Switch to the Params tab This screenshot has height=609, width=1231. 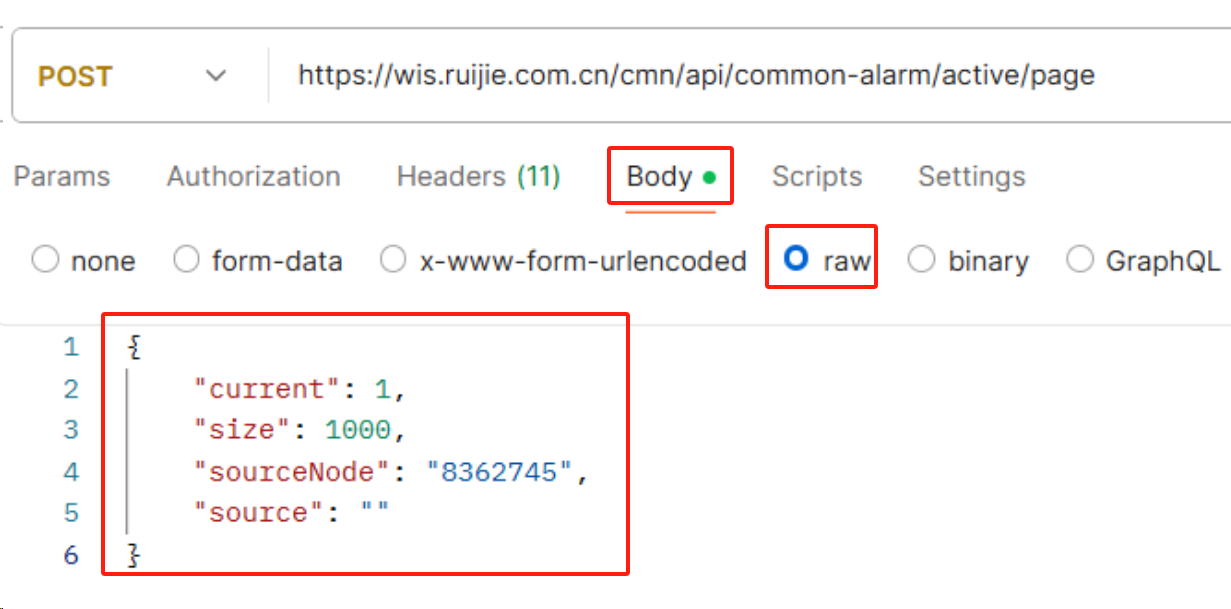(x=62, y=177)
